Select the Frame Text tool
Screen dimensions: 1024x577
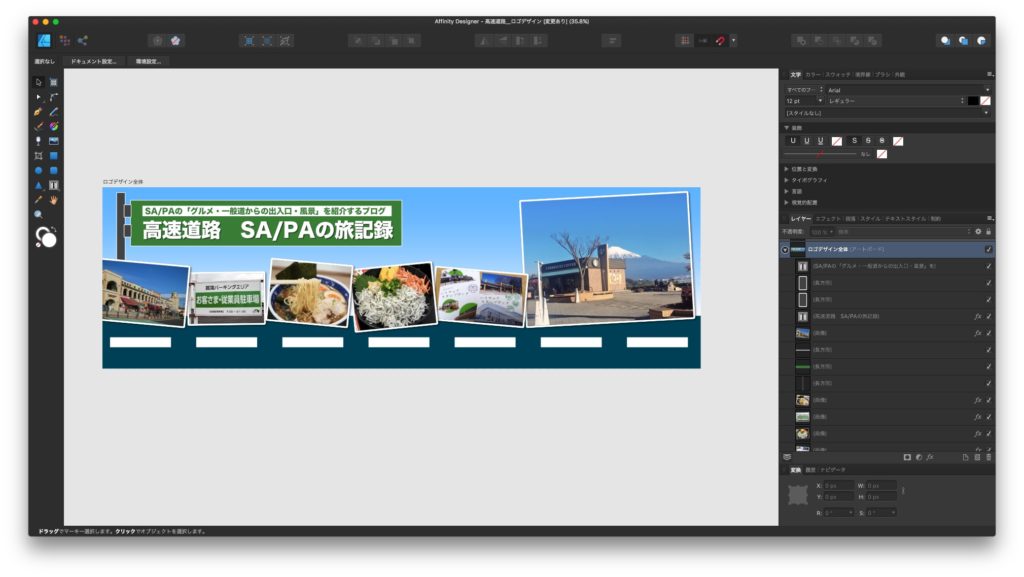point(54,185)
